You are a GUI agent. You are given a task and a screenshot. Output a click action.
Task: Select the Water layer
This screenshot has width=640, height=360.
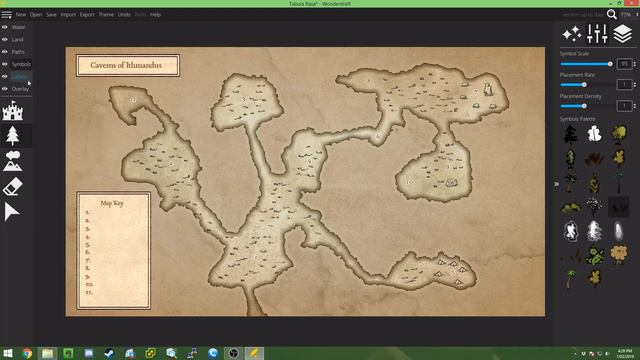click(18, 27)
